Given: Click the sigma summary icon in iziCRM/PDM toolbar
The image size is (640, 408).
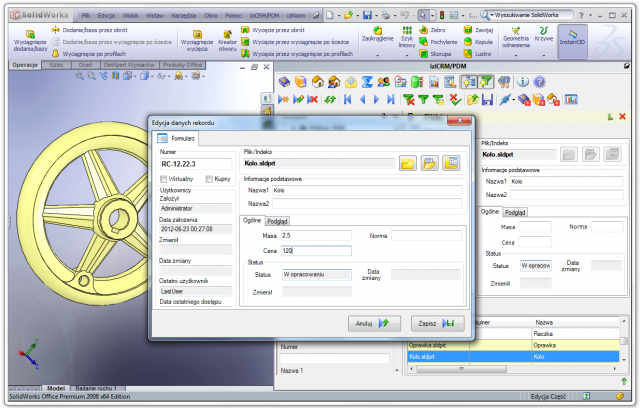Looking at the screenshot, I should point(367,82).
